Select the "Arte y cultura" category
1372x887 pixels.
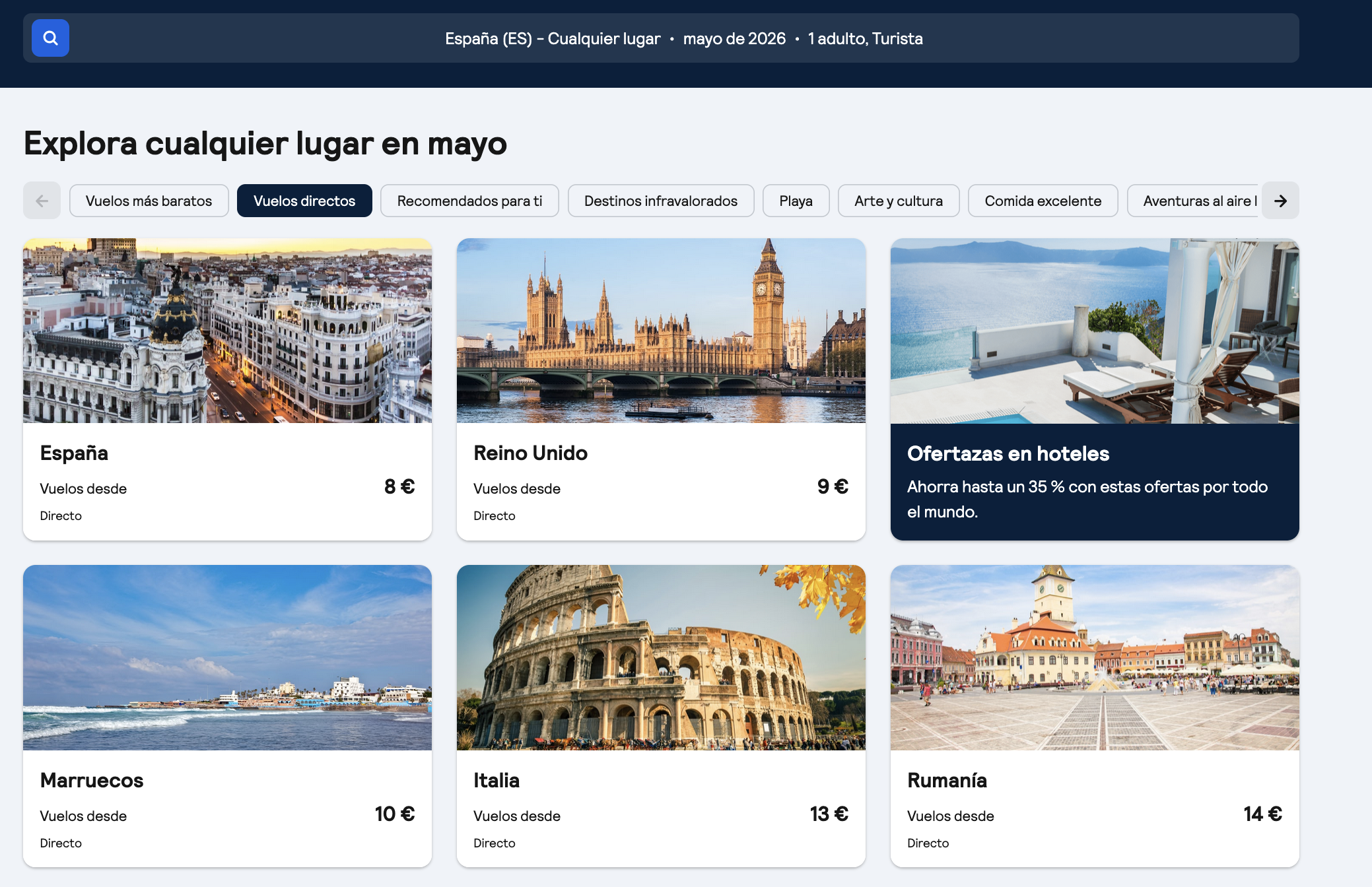(x=899, y=200)
